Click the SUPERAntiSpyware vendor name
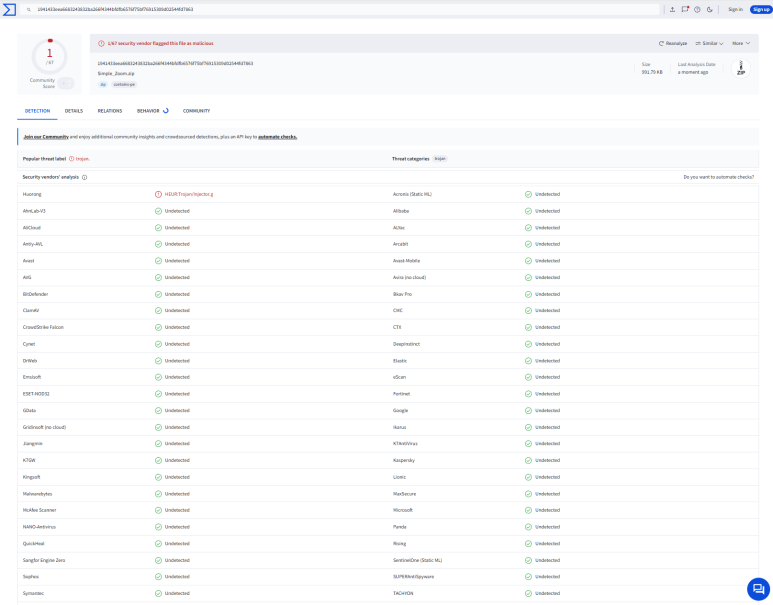The width and height of the screenshot is (773, 605). tap(413, 576)
